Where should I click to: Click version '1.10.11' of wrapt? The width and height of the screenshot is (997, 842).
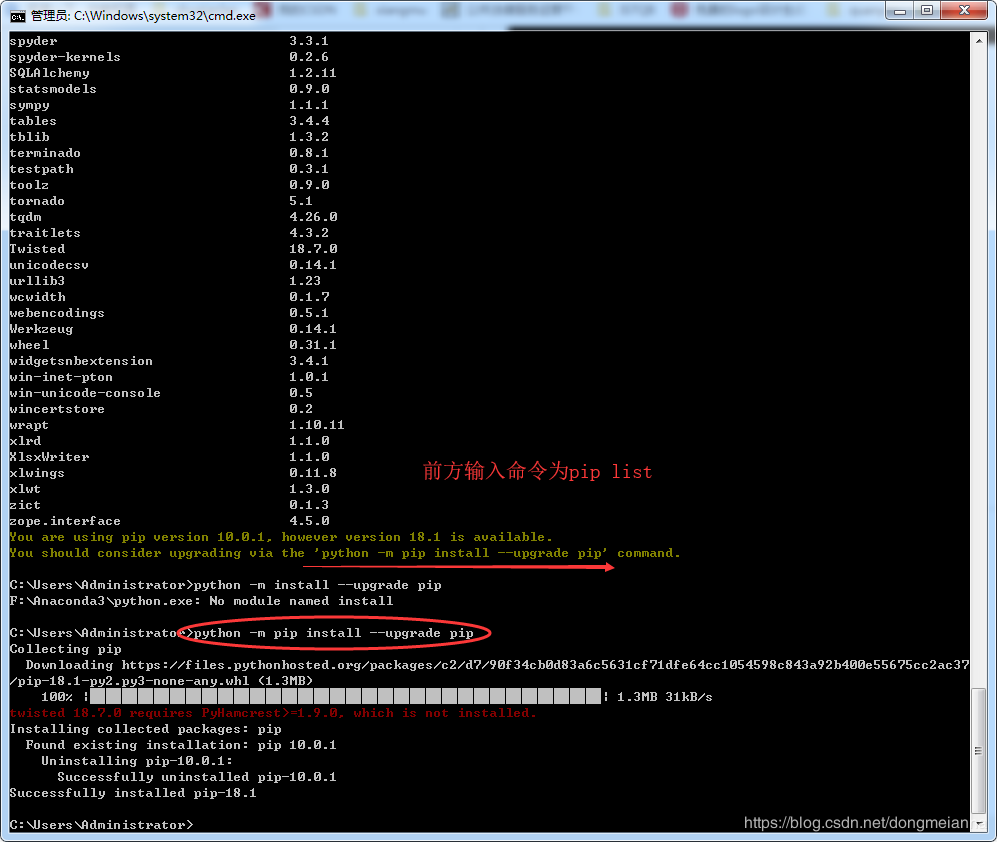point(317,425)
